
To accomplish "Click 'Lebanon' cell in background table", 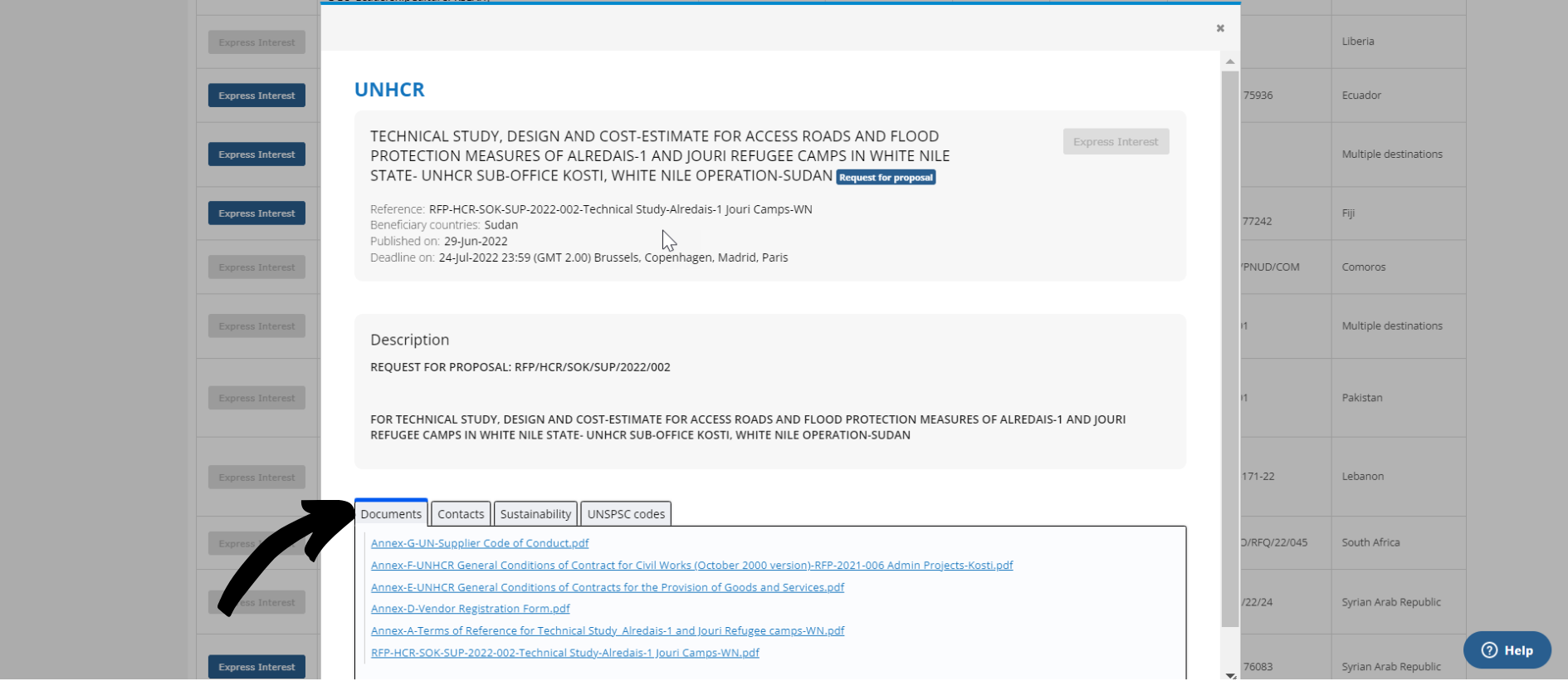I will [x=1363, y=477].
